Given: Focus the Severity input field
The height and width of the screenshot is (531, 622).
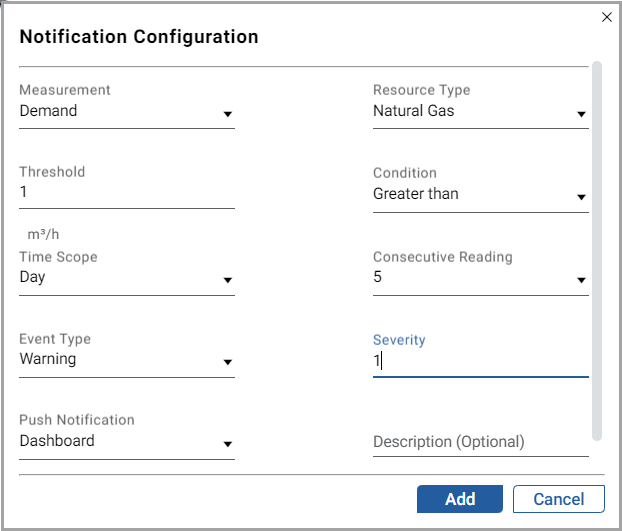Looking at the screenshot, I should coord(480,362).
